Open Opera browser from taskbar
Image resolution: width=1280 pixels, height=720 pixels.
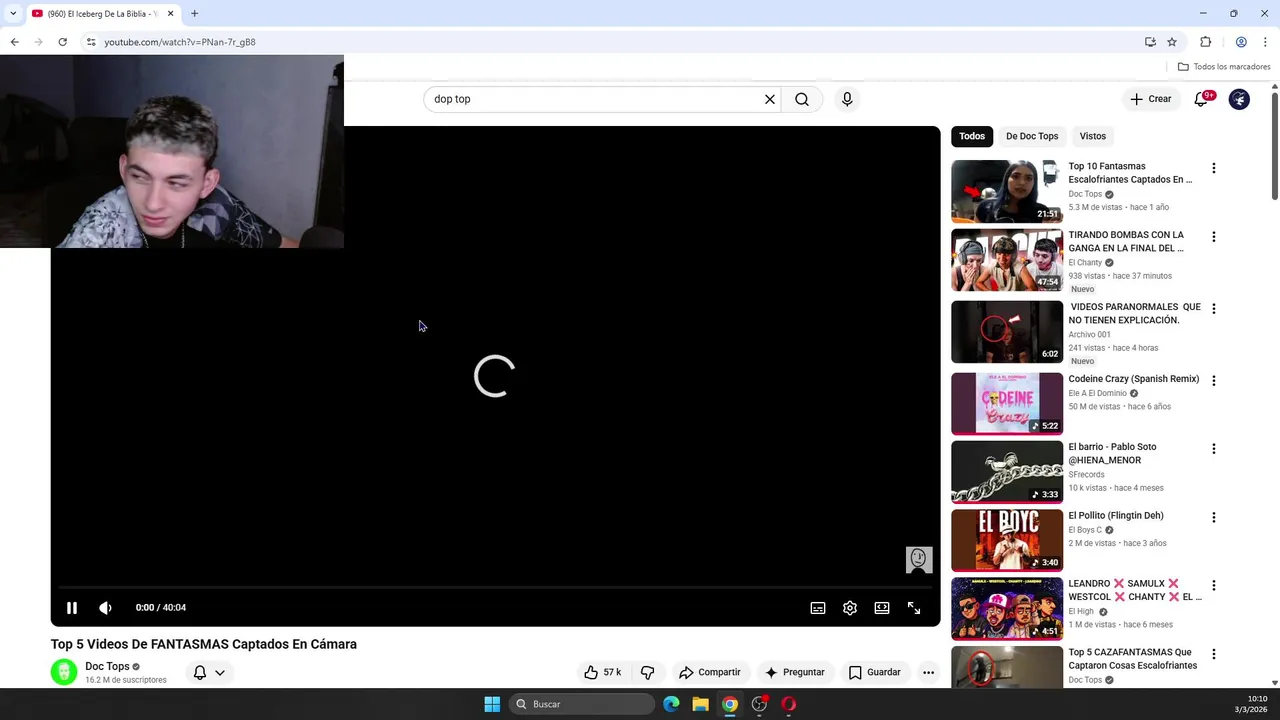[x=789, y=704]
